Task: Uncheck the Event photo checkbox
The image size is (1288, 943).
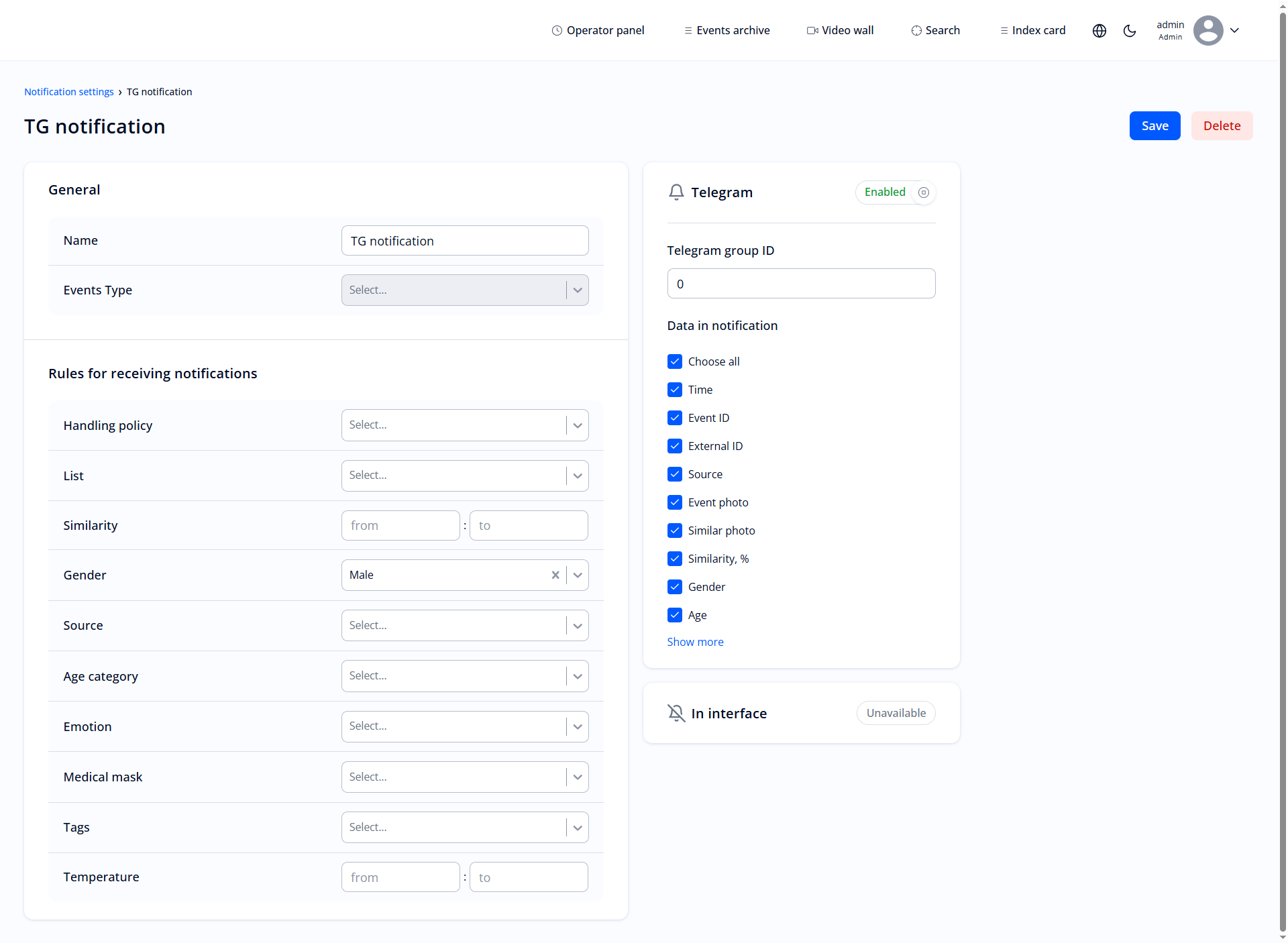Action: click(x=675, y=502)
